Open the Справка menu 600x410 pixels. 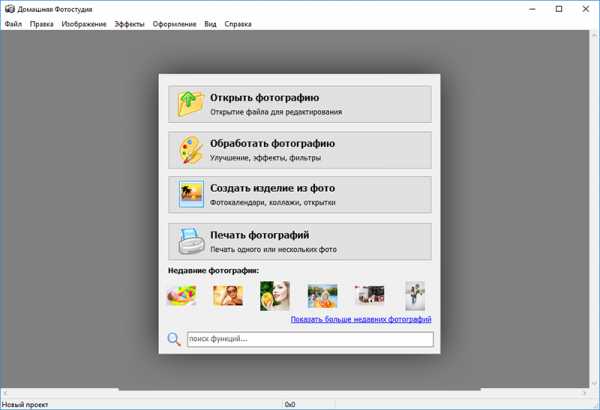point(238,24)
